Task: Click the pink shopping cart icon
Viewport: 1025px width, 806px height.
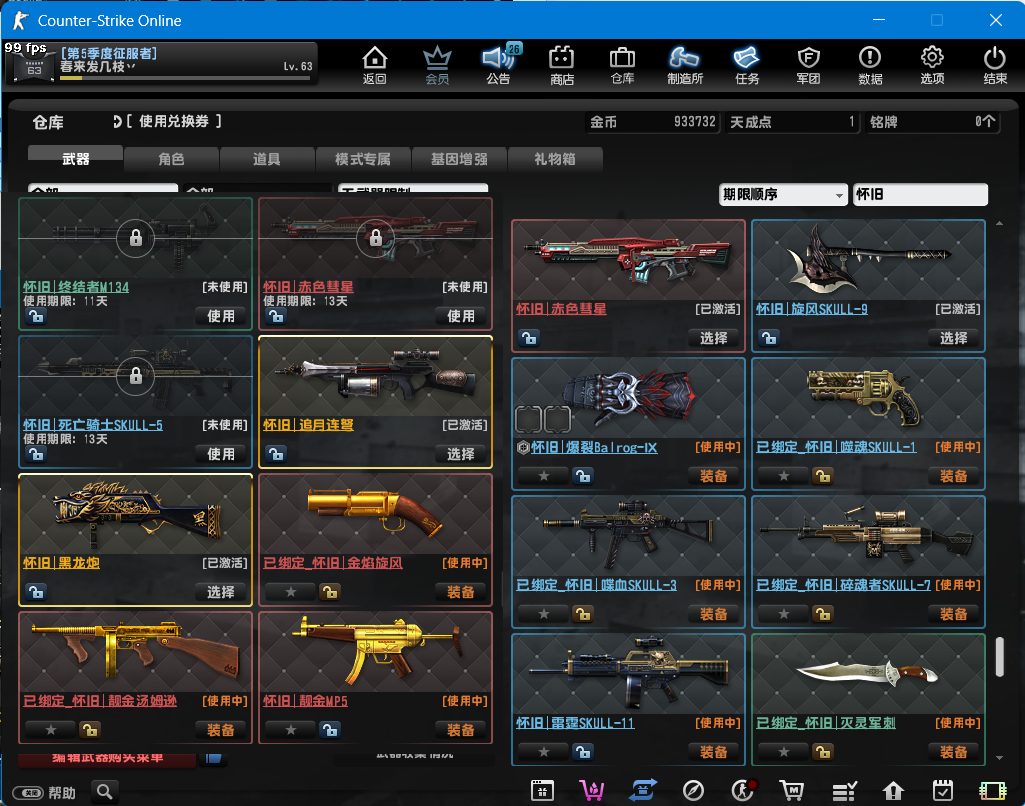Action: [592, 791]
